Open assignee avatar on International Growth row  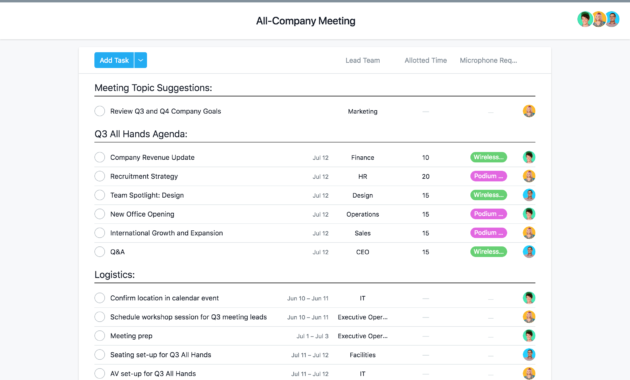(x=529, y=233)
